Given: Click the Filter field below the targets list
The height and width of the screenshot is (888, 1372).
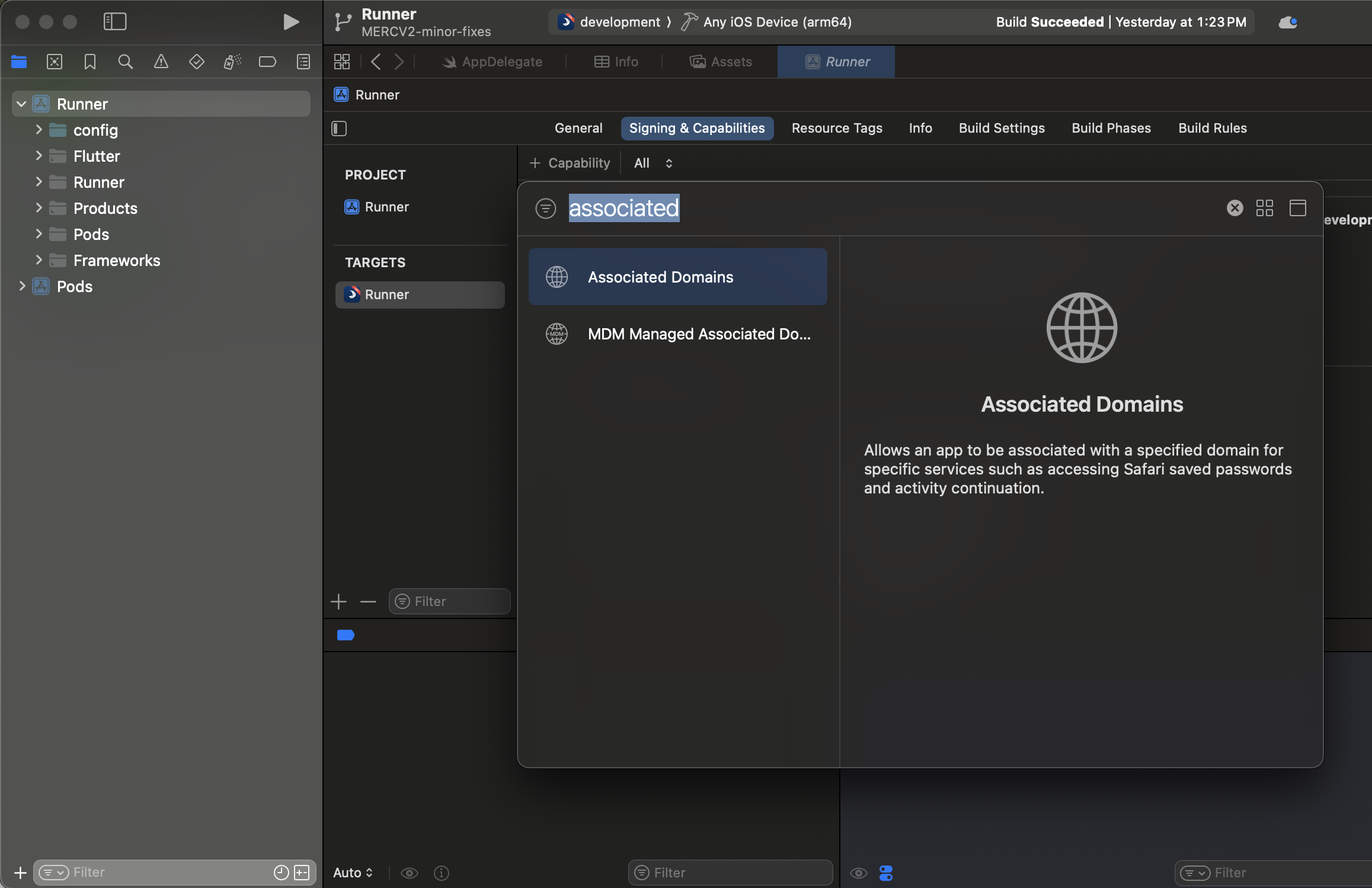Looking at the screenshot, I should coord(449,601).
